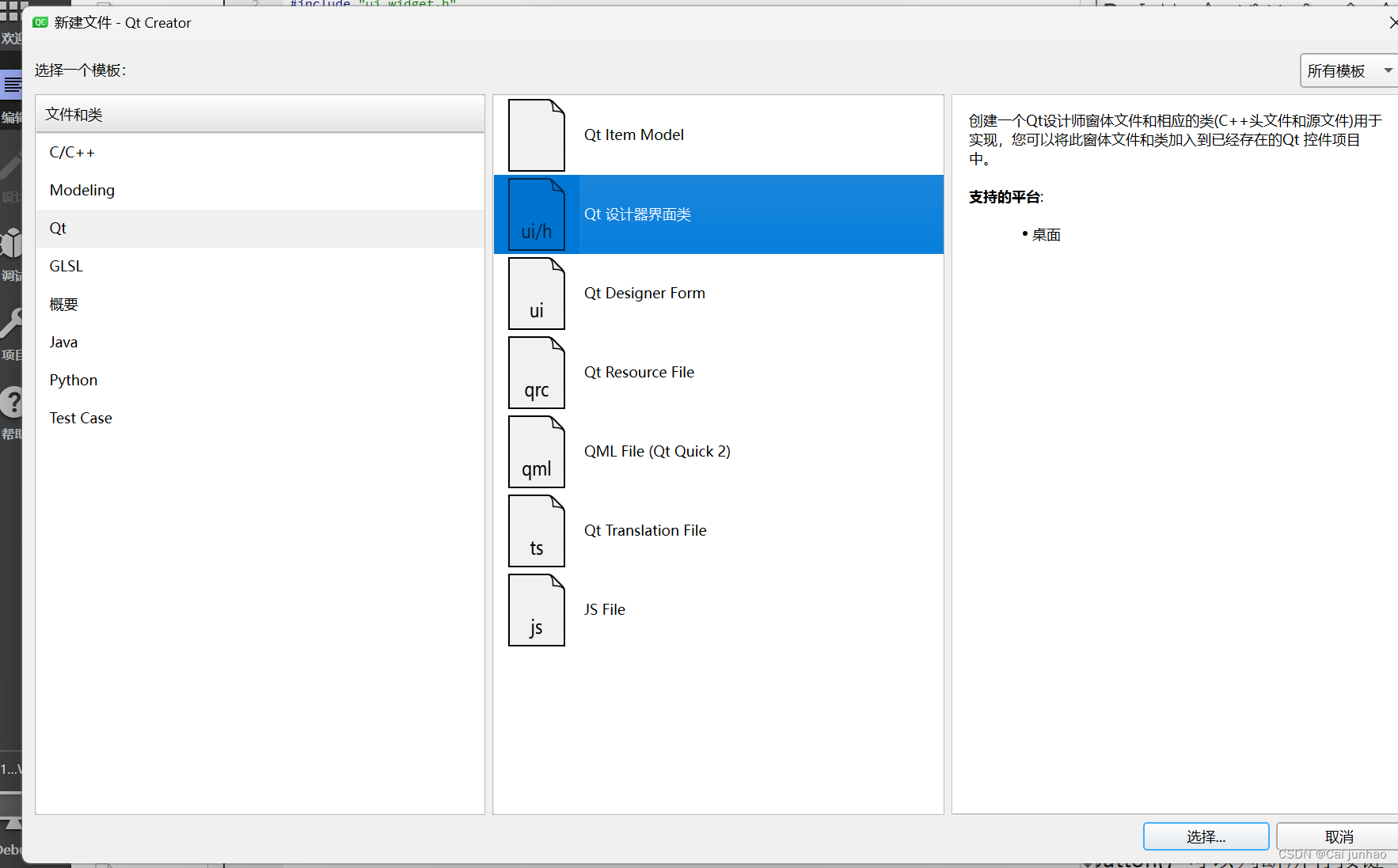1398x868 pixels.
Task: Close the 新建文件 dialog
Action: click(x=1392, y=23)
